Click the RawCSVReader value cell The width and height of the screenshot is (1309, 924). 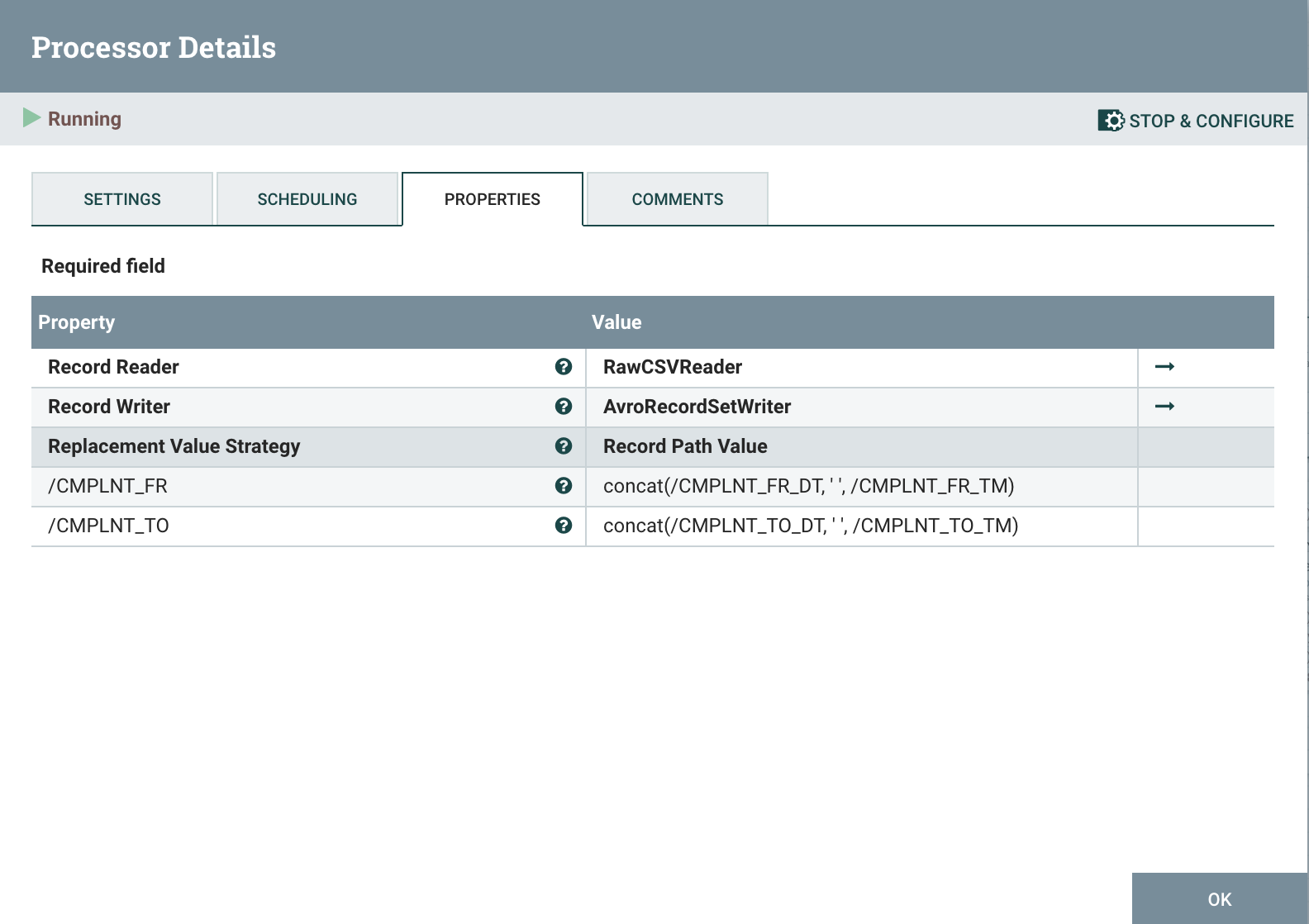(x=862, y=367)
